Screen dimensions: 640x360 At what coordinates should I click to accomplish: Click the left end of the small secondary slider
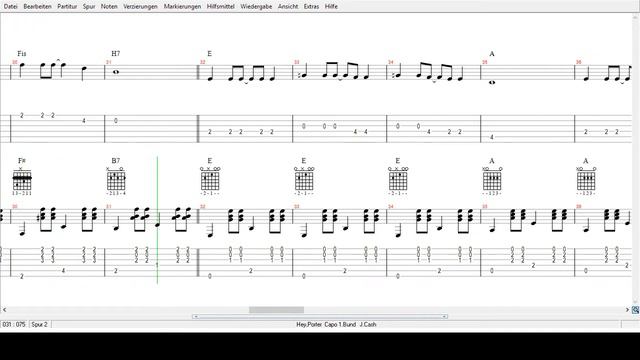(196, 316)
